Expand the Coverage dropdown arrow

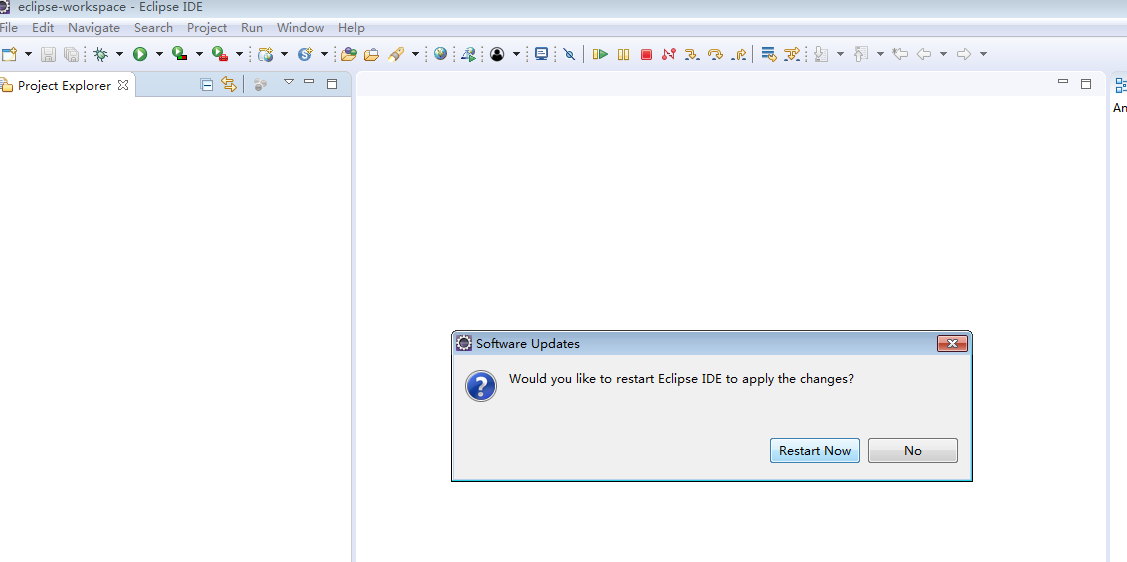click(199, 54)
